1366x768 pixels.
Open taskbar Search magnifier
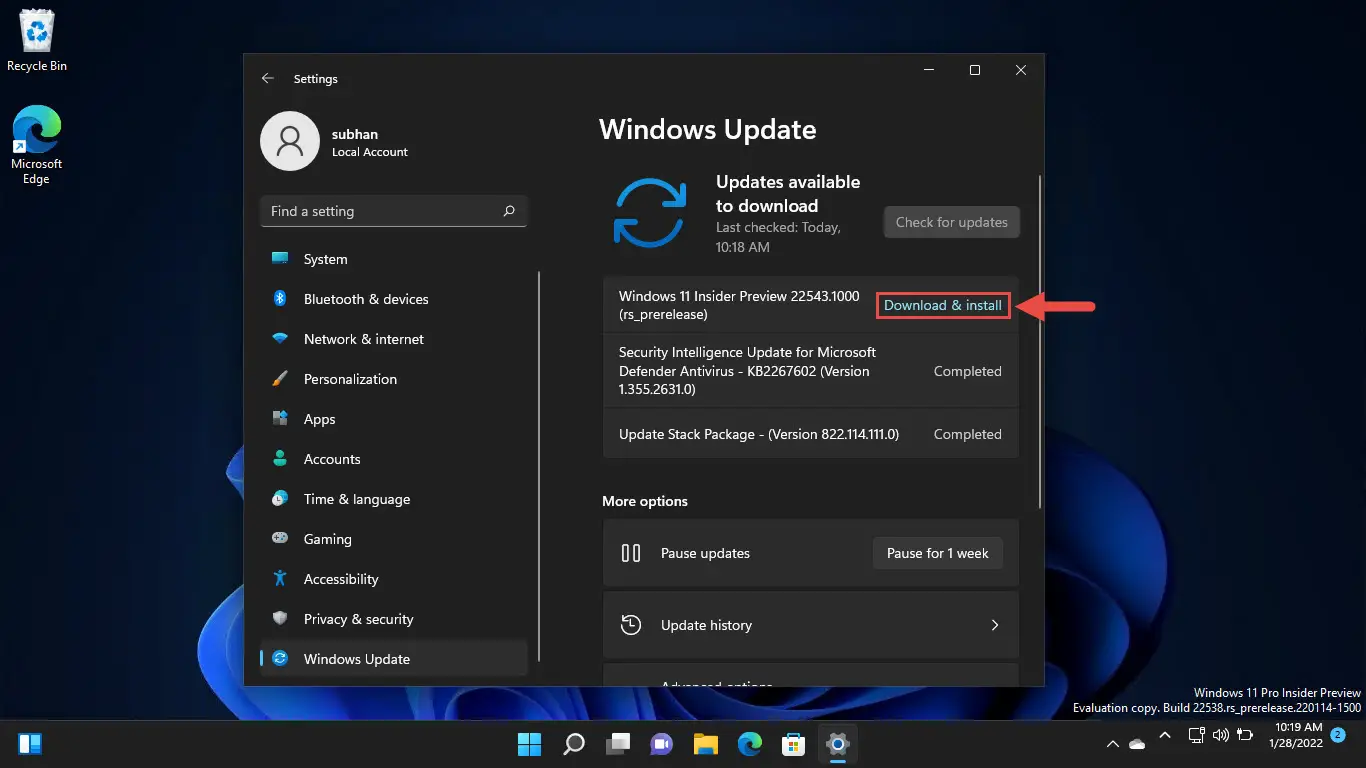(574, 744)
